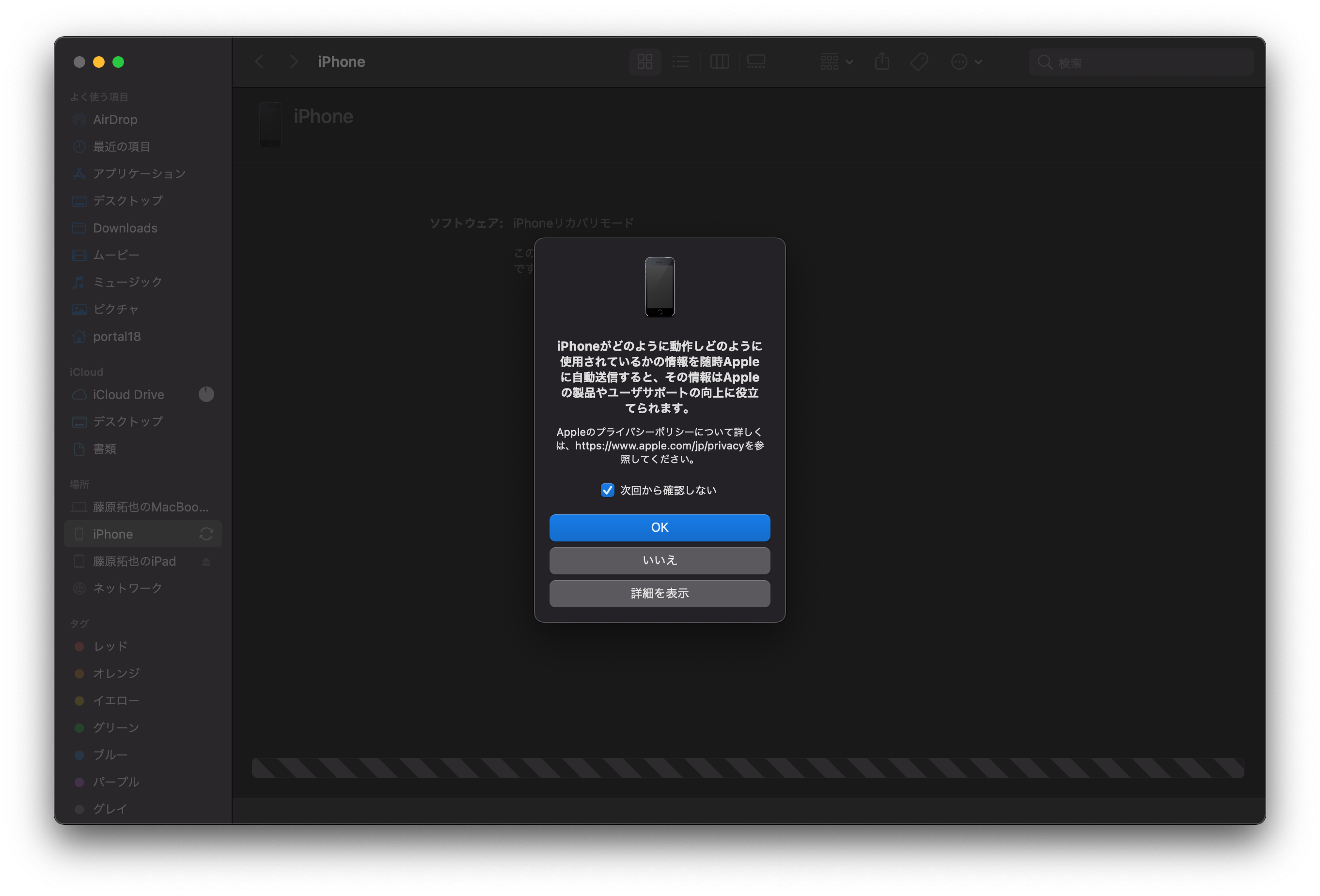Click the いいえ button
1320x896 pixels.
[x=660, y=560]
